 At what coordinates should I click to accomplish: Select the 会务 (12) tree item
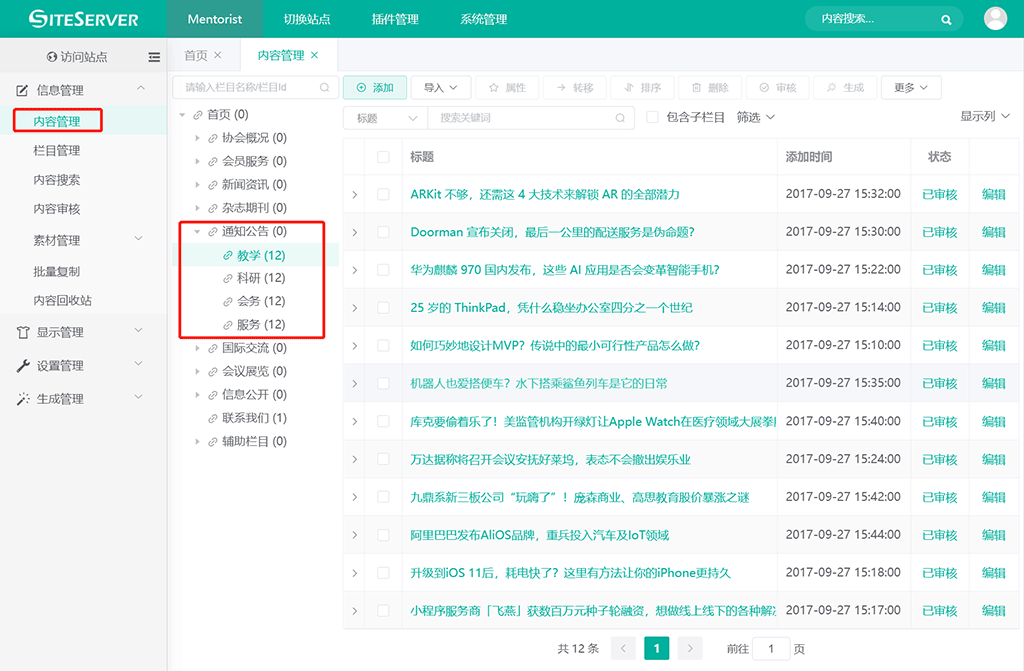(261, 301)
